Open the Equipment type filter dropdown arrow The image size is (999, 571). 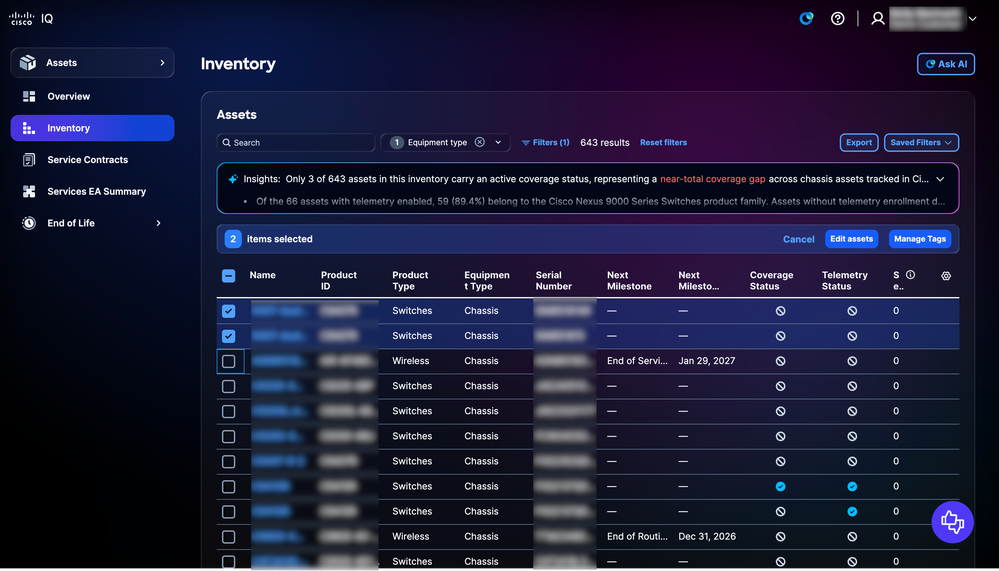[x=498, y=142]
